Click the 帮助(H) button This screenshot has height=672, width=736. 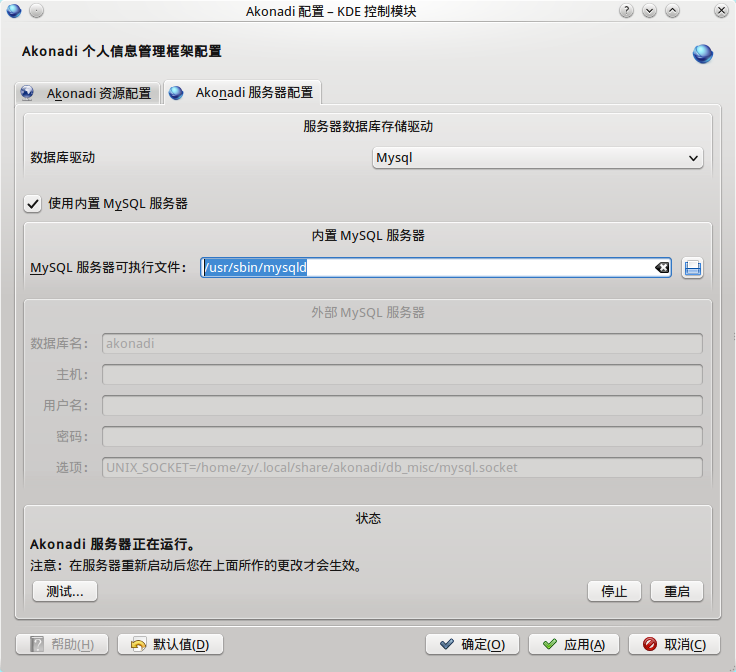[62, 644]
